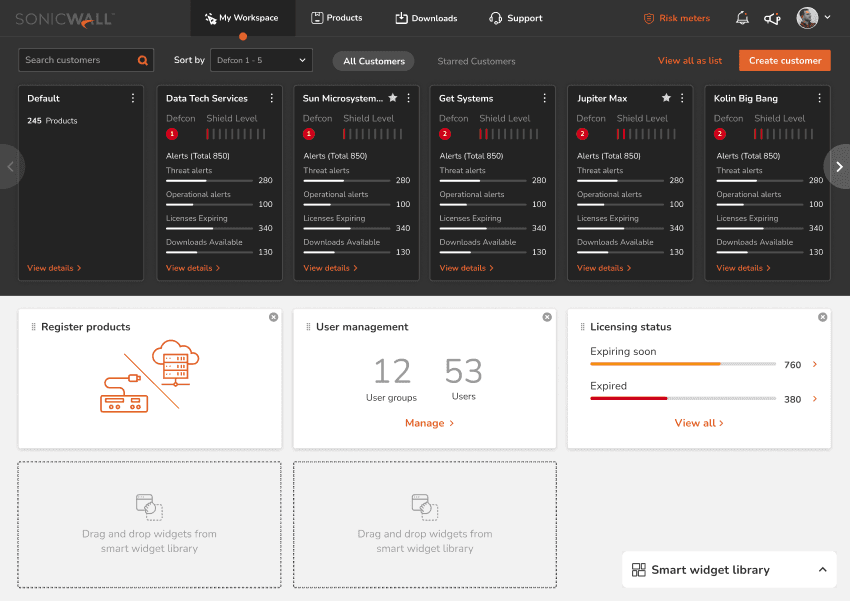Switch to Starred Customers
The width and height of the screenshot is (850, 601).
476,61
